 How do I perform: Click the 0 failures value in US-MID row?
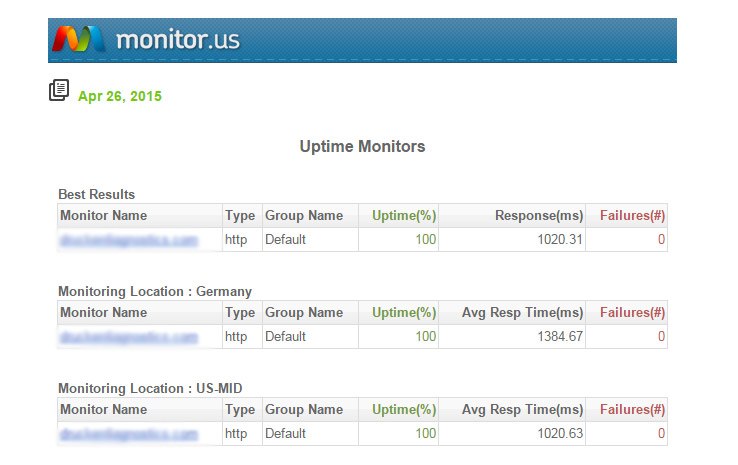pyautogui.click(x=661, y=433)
